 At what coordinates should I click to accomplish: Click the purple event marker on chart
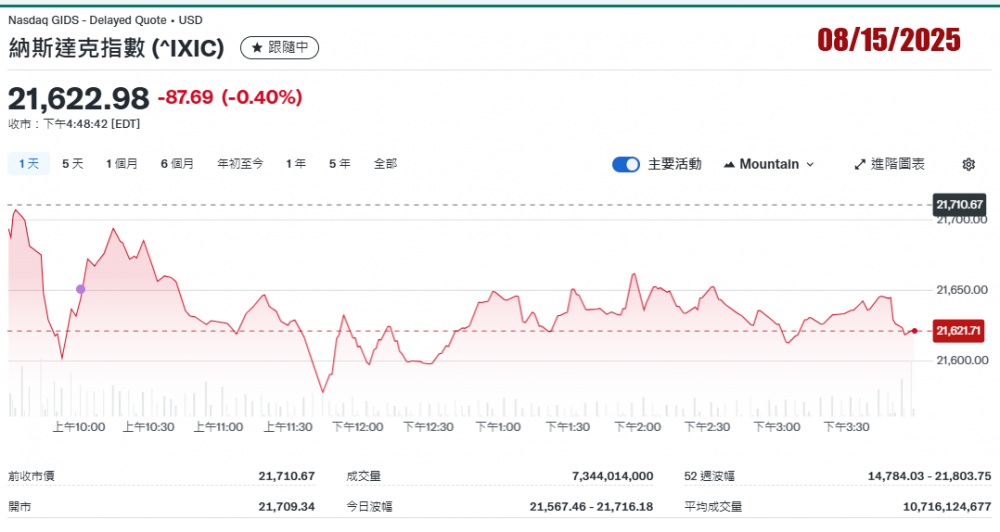coord(81,289)
